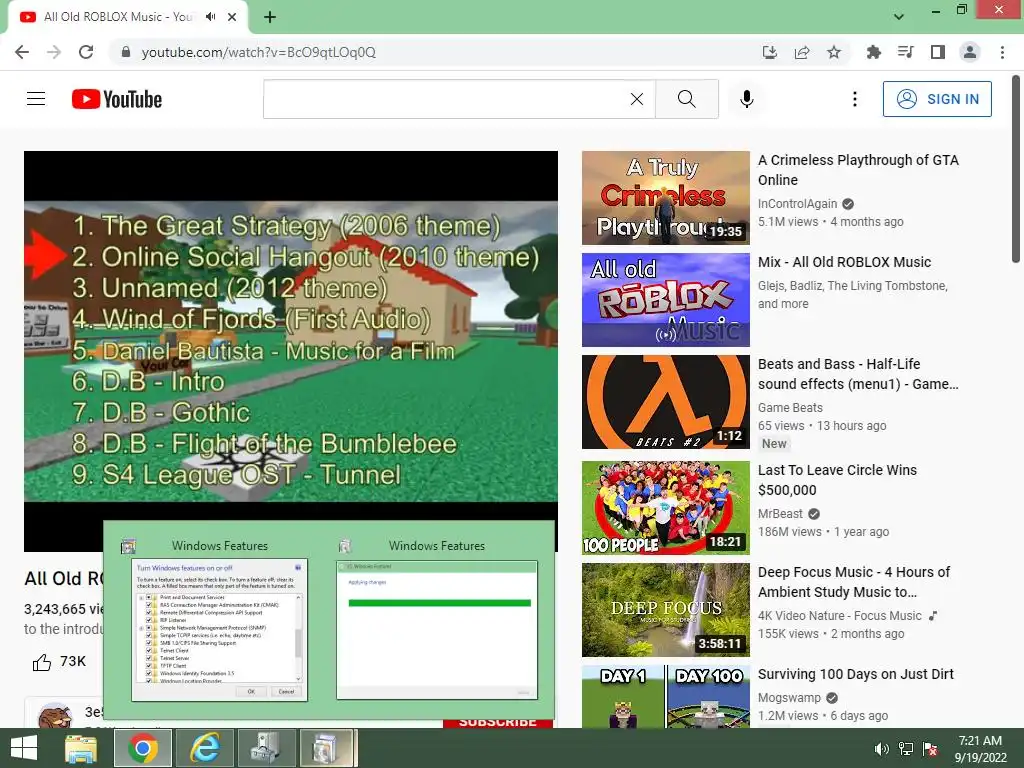Clear the search box with X
The height and width of the screenshot is (768, 1024).
tap(637, 99)
